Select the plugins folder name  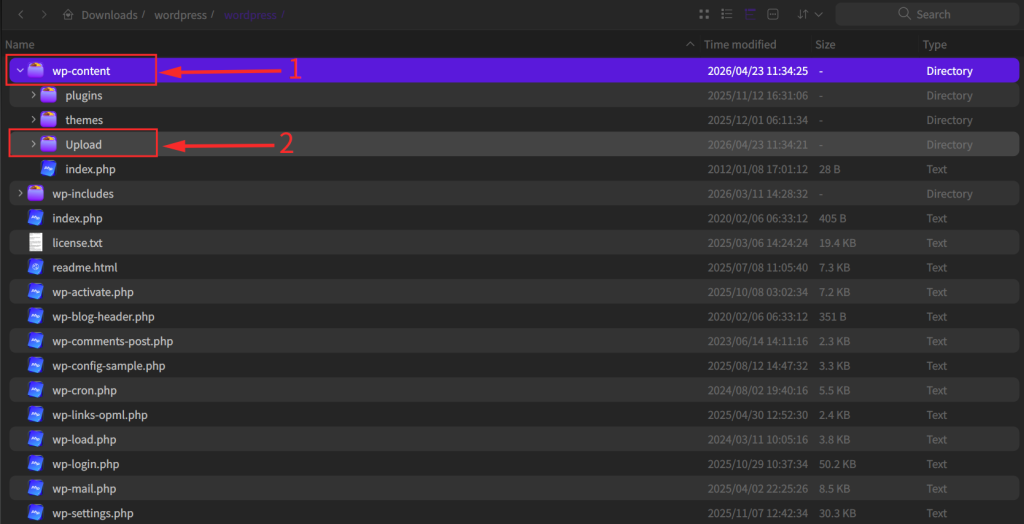tap(84, 96)
